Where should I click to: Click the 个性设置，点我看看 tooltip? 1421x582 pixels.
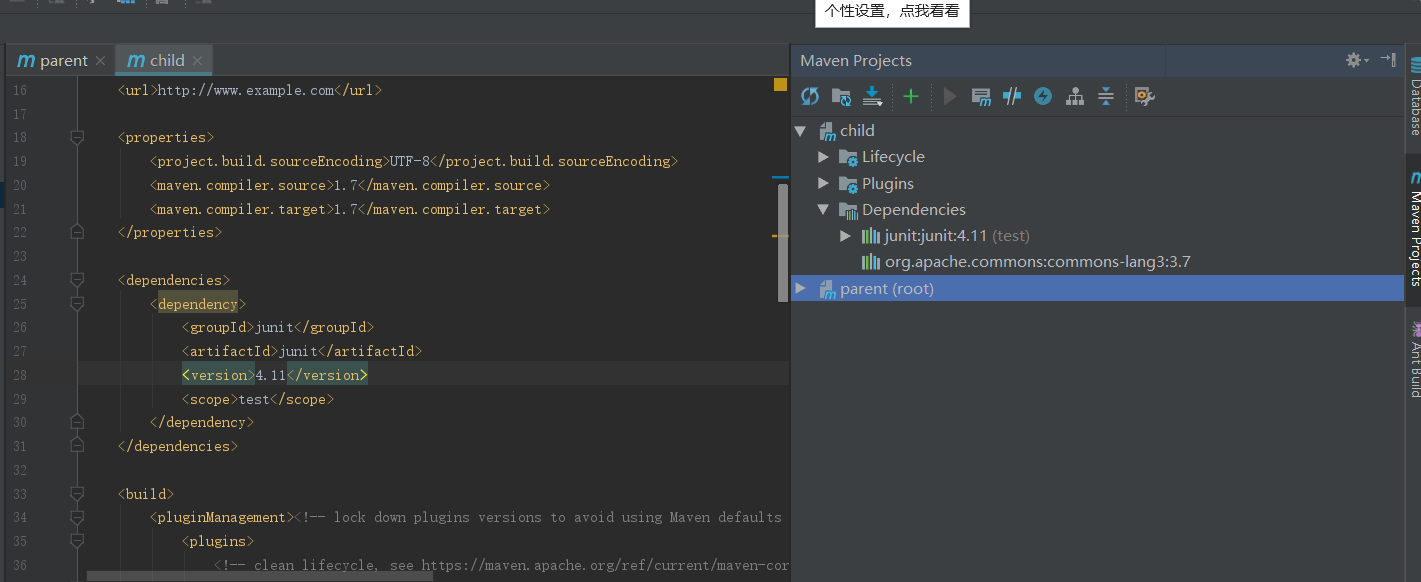click(892, 12)
